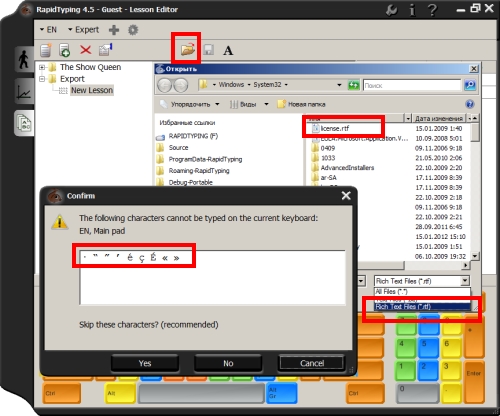Screen dimensions: 500x416
Task: Select the 0409 folder
Action: click(x=328, y=148)
